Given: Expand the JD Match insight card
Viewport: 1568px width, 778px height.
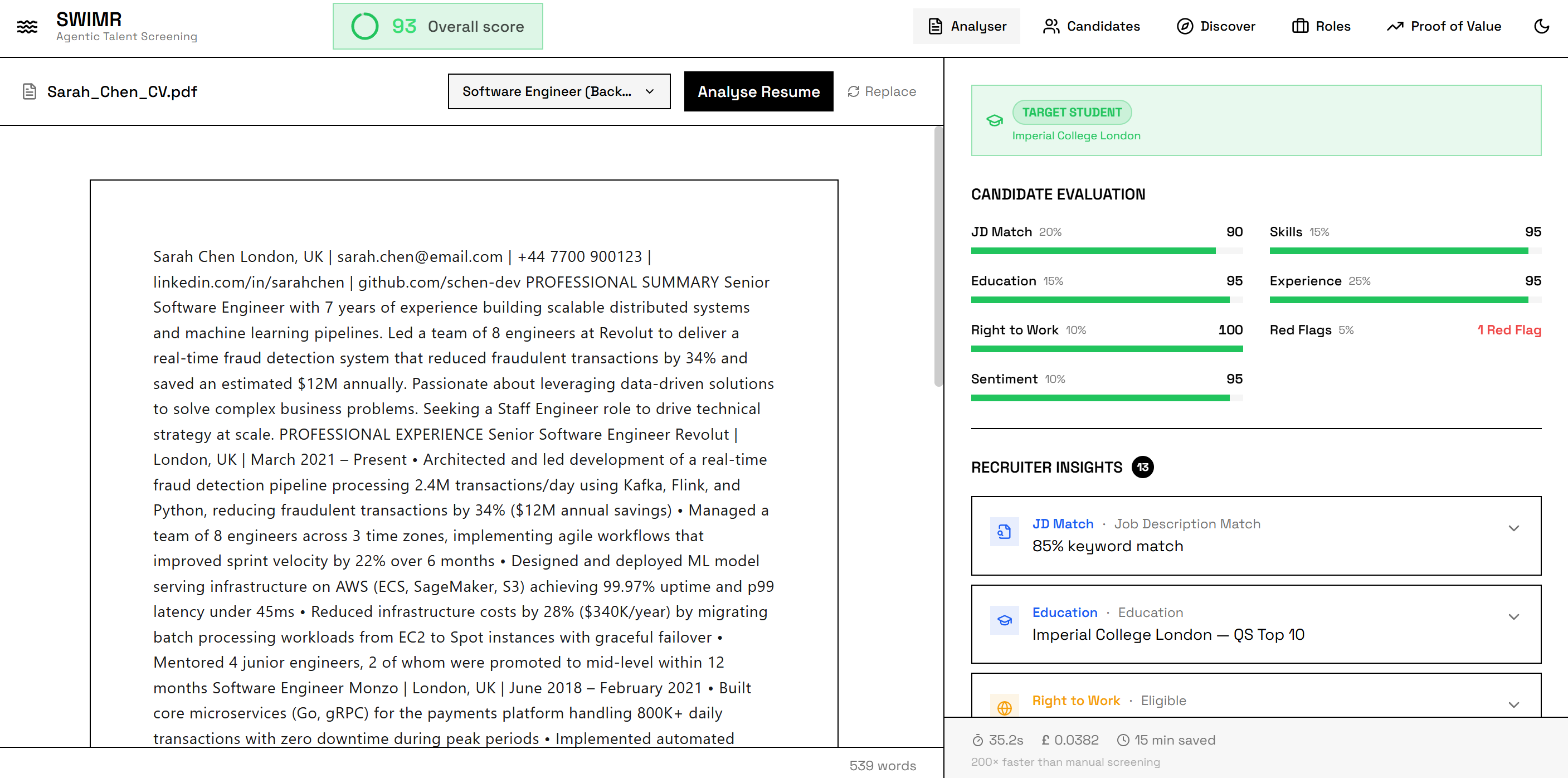Looking at the screenshot, I should coord(1513,528).
